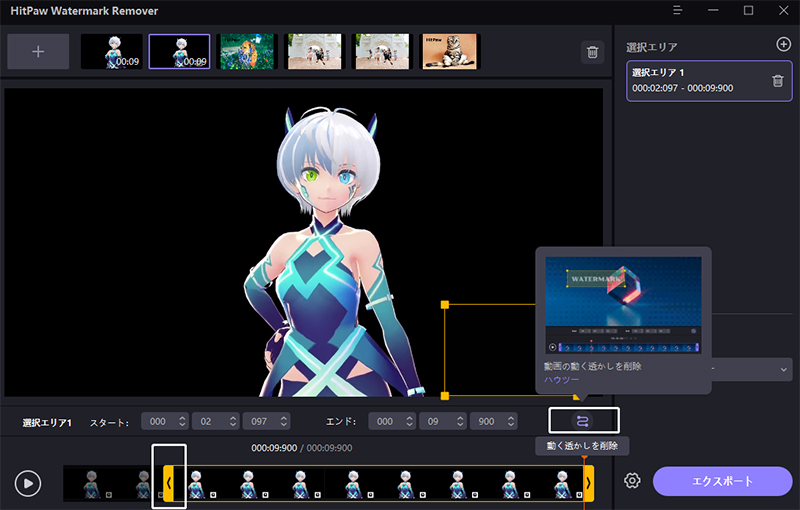Viewport: 800px width, 510px height.
Task: Click the first dimmed timeline frame
Action: 90,483
